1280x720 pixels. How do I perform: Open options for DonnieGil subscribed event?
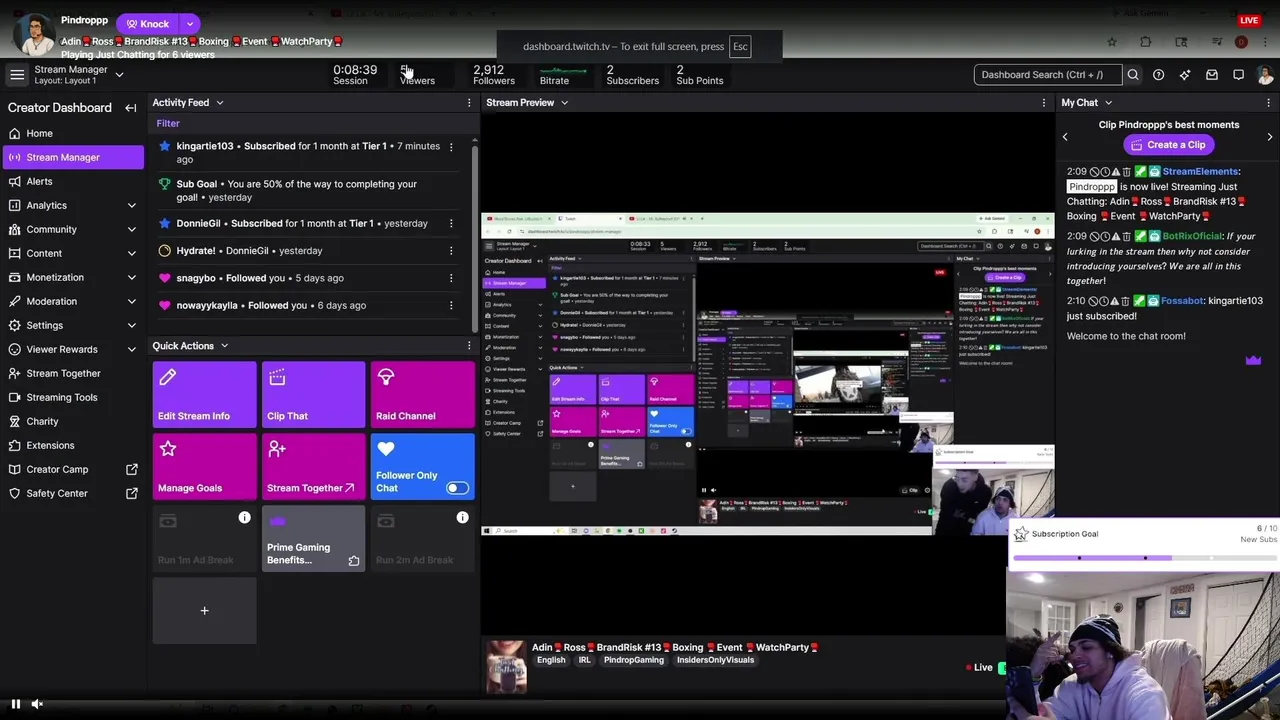(451, 224)
